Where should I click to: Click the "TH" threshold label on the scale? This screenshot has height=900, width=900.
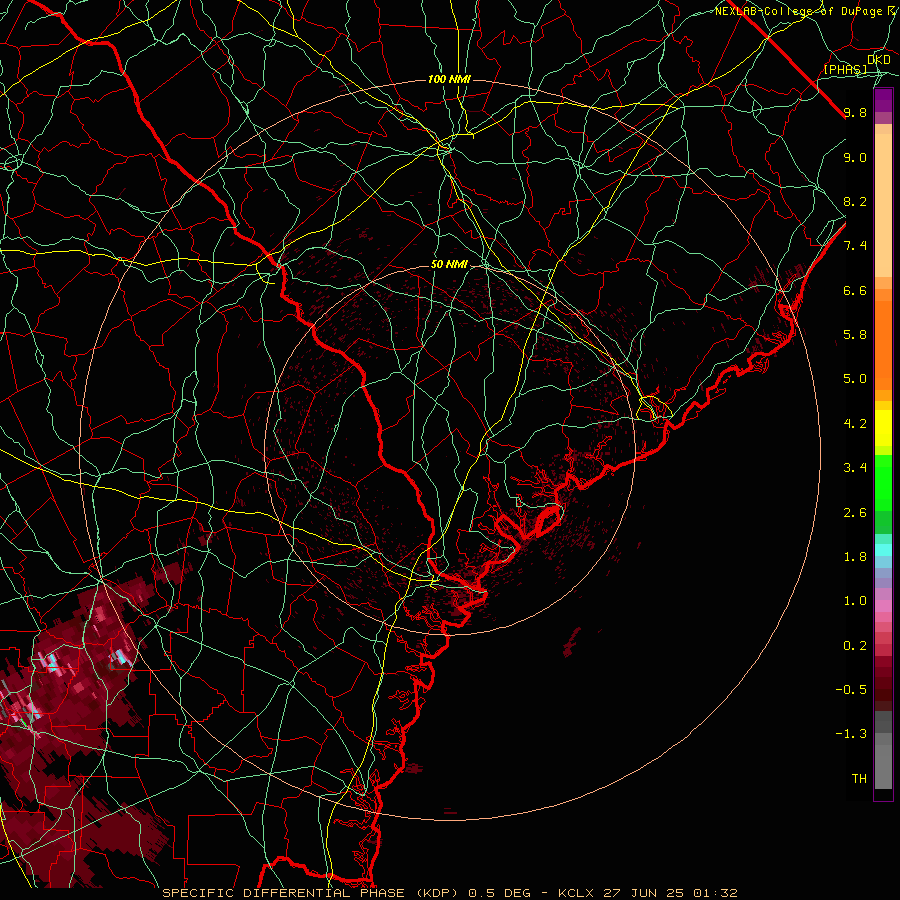[859, 779]
